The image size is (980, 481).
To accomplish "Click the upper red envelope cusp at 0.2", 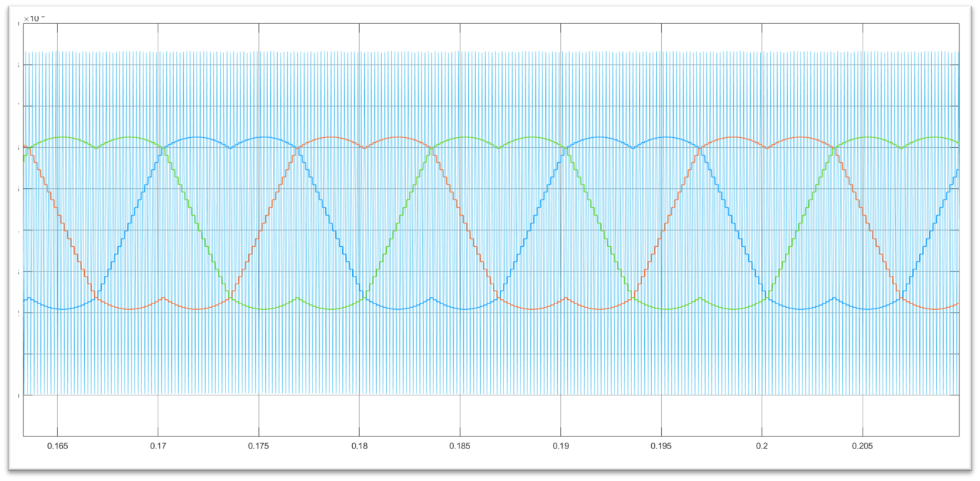I will 767,149.
